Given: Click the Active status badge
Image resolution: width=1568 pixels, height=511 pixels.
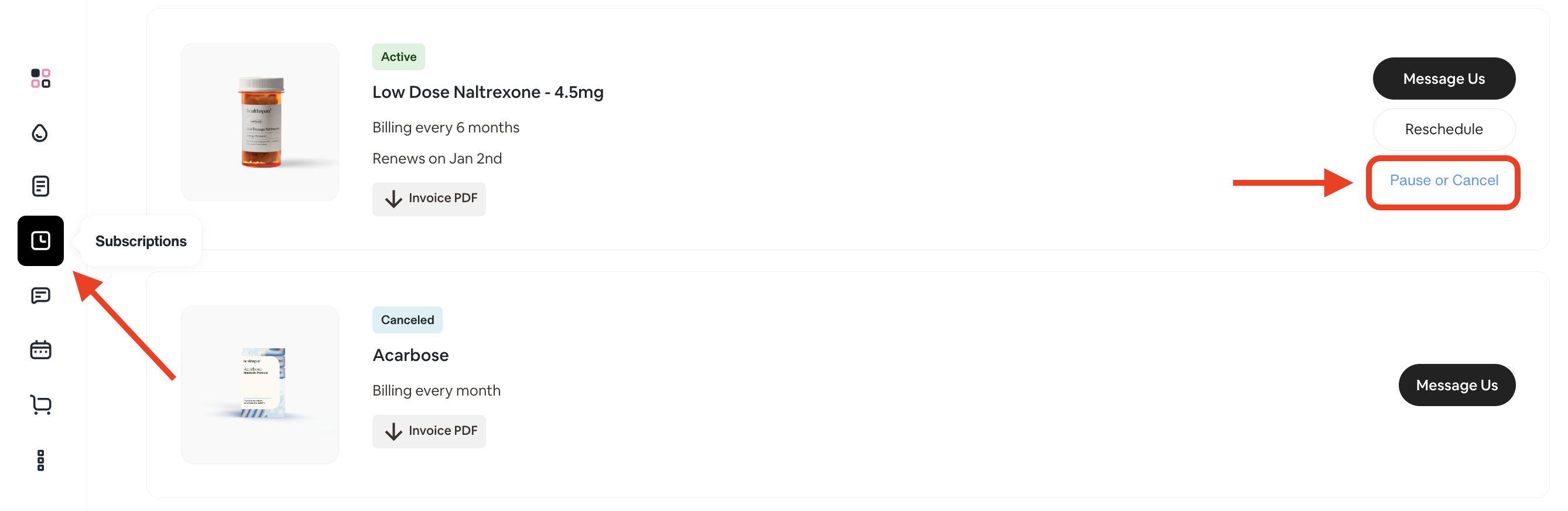Looking at the screenshot, I should click(398, 56).
